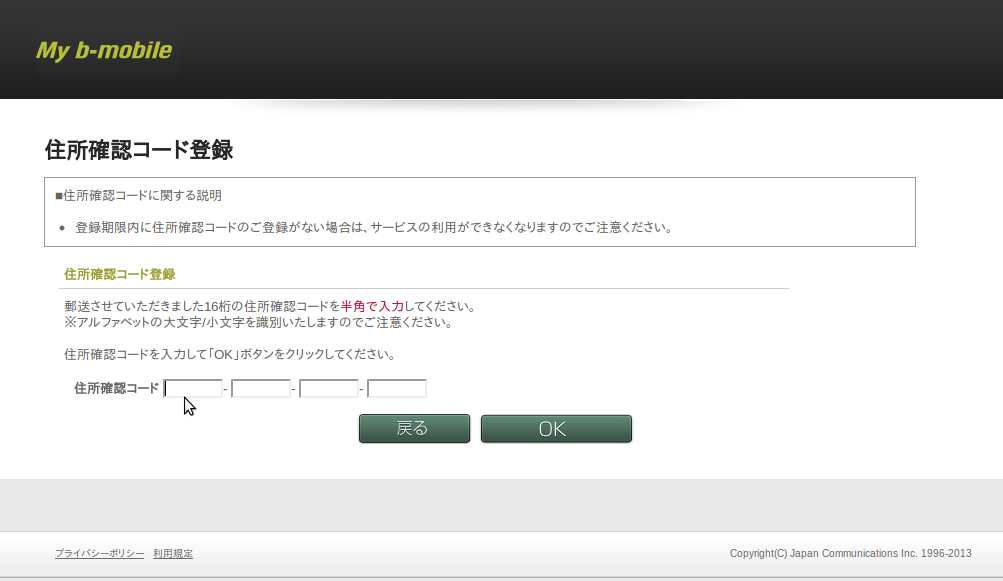
Task: Click the ■住所確認コードに関する説明 heading
Action: pyautogui.click(x=138, y=195)
